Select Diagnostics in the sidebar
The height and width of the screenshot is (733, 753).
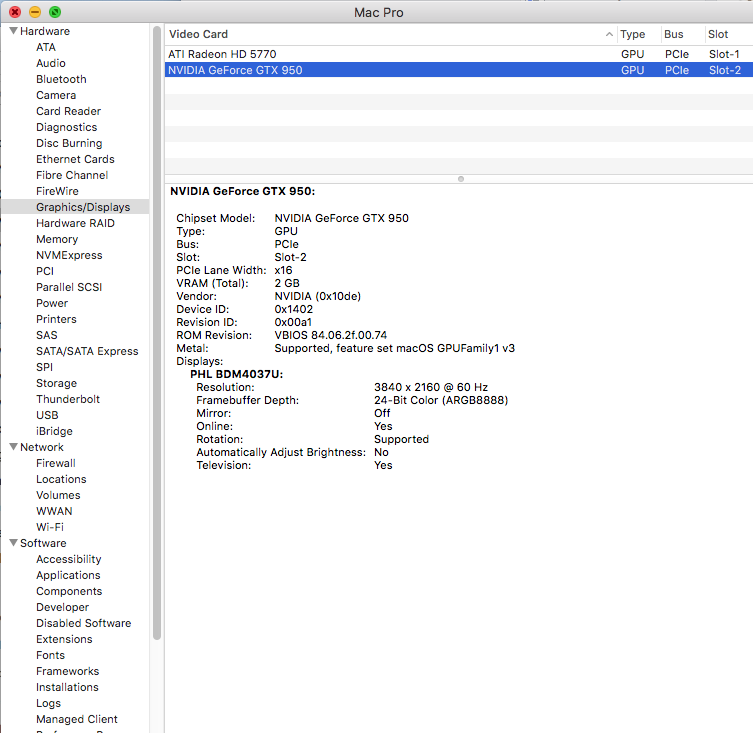(x=66, y=127)
